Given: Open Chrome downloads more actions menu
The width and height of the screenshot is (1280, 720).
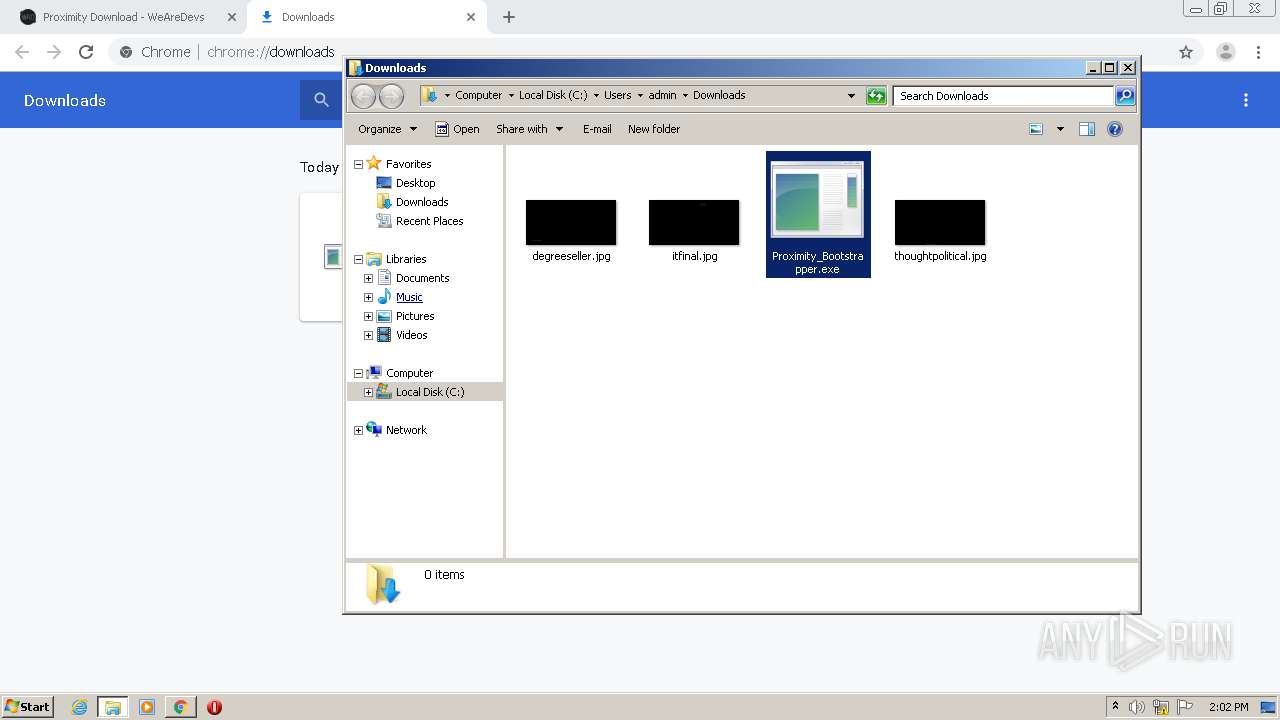Looking at the screenshot, I should pyautogui.click(x=1246, y=100).
